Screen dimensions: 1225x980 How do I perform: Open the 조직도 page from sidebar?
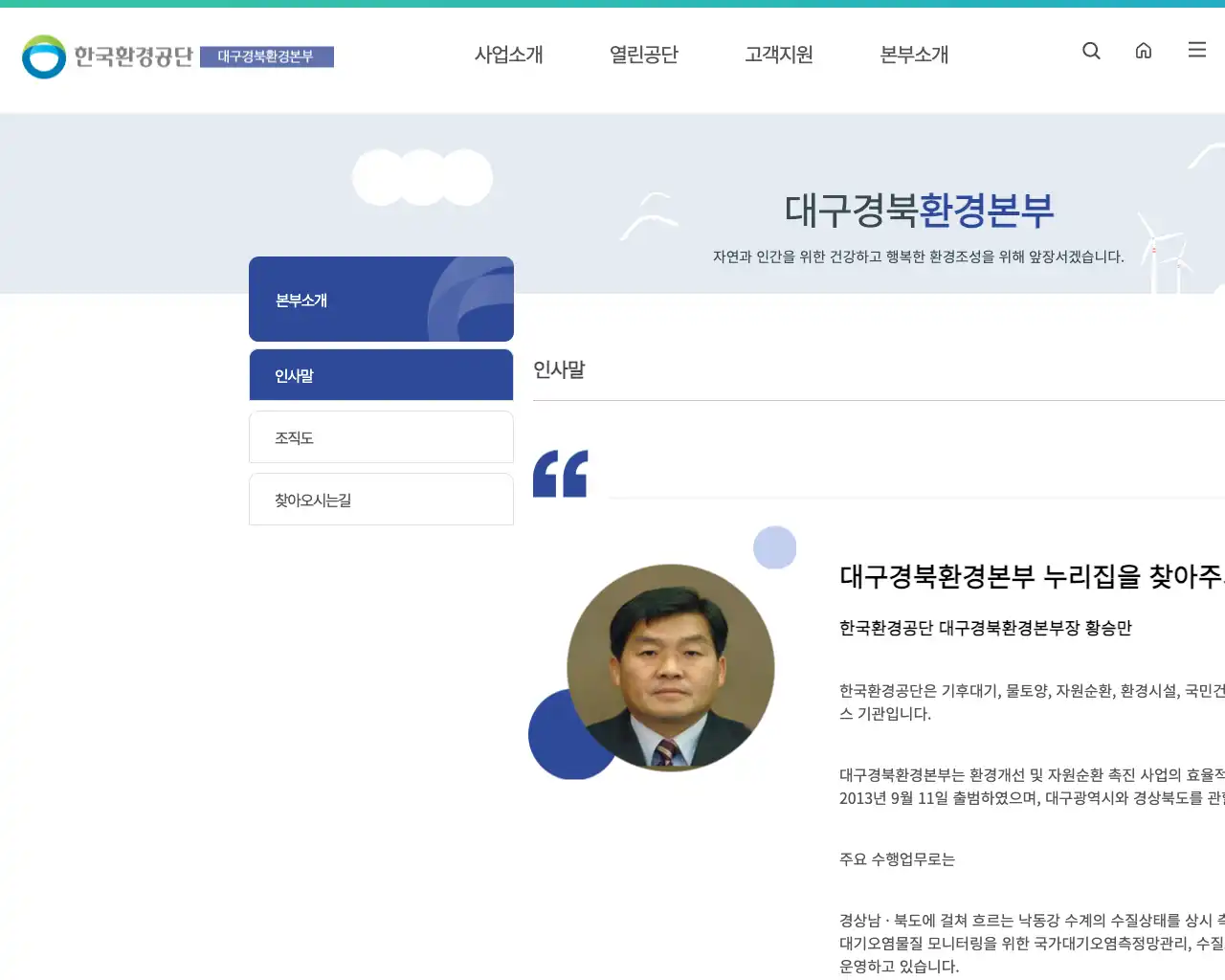click(x=381, y=436)
